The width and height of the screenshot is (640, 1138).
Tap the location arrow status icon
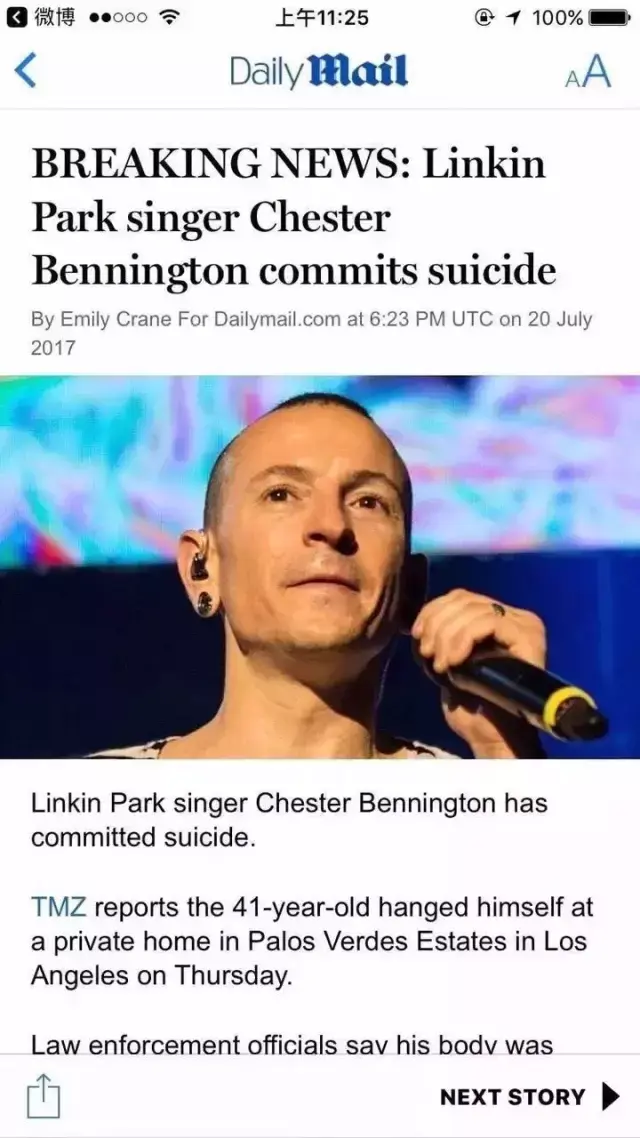517,17
